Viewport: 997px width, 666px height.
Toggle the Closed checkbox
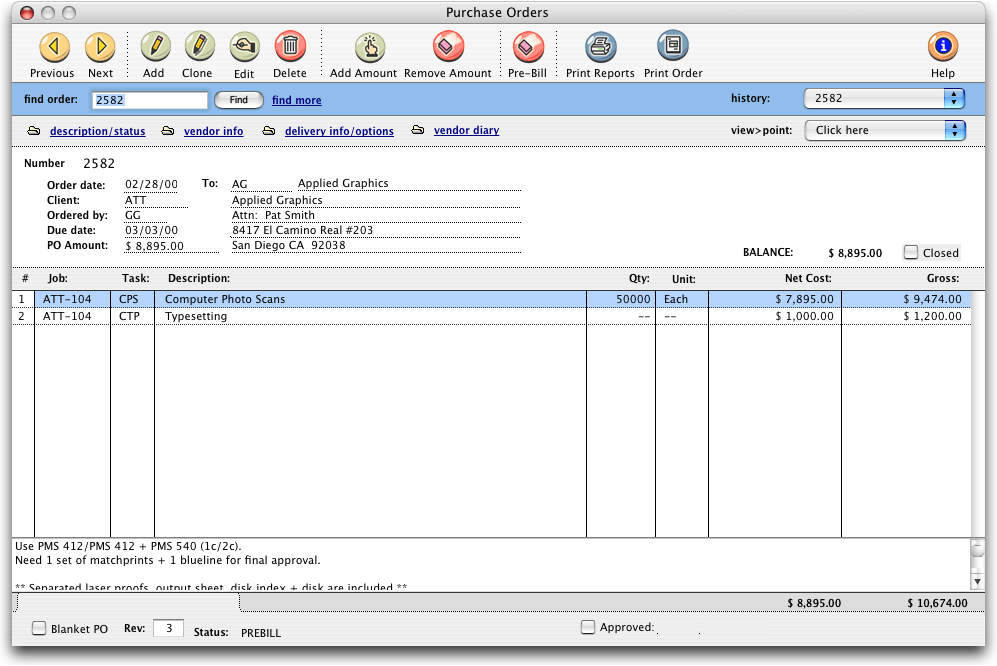tap(911, 253)
